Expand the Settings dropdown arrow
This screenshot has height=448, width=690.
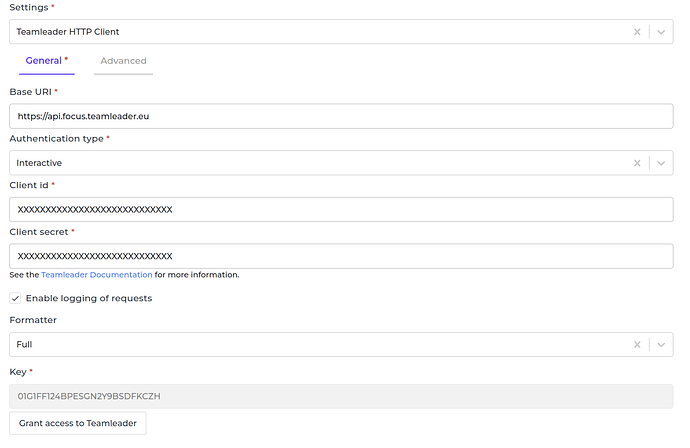pos(661,32)
